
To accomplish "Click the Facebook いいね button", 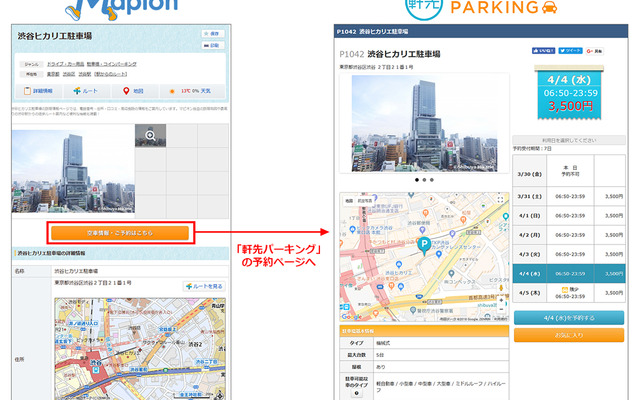I will click(543, 51).
